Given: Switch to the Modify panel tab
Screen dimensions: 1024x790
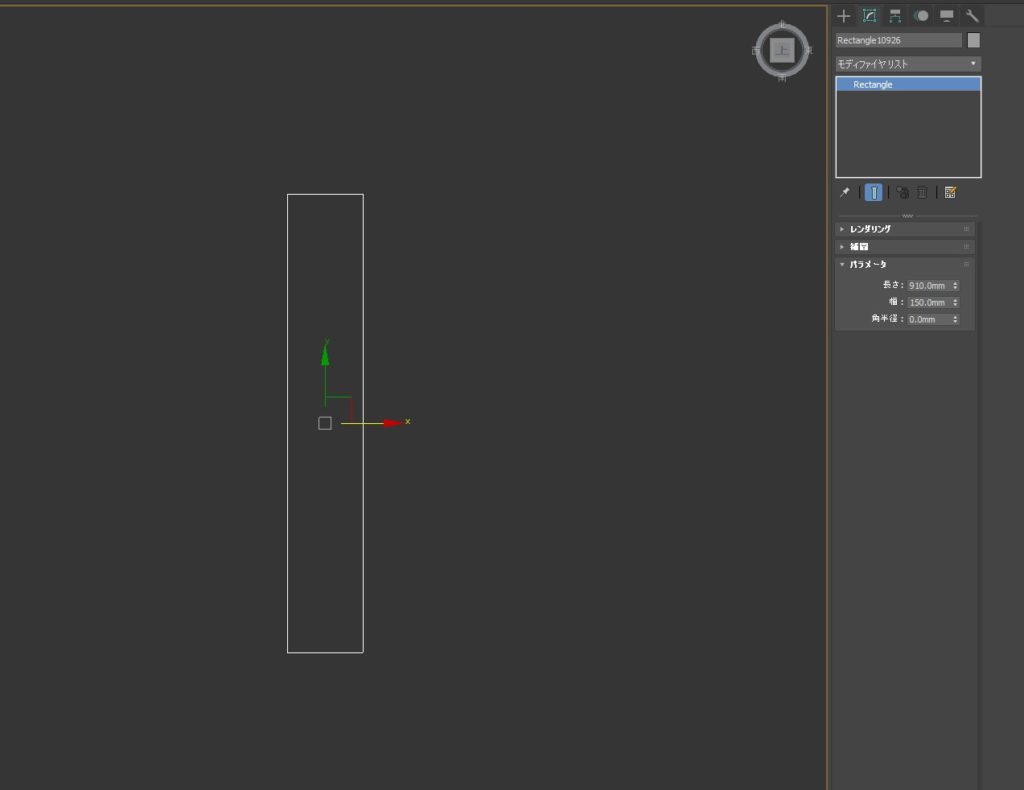Looking at the screenshot, I should (869, 16).
